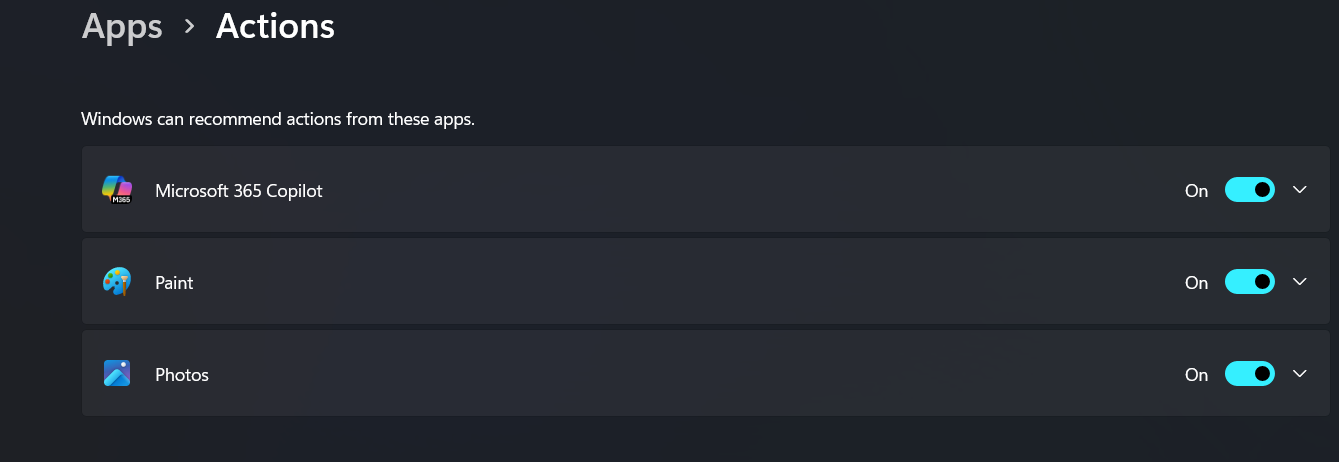This screenshot has width=1339, height=462.
Task: Click the Paint palette app icon
Action: [117, 282]
